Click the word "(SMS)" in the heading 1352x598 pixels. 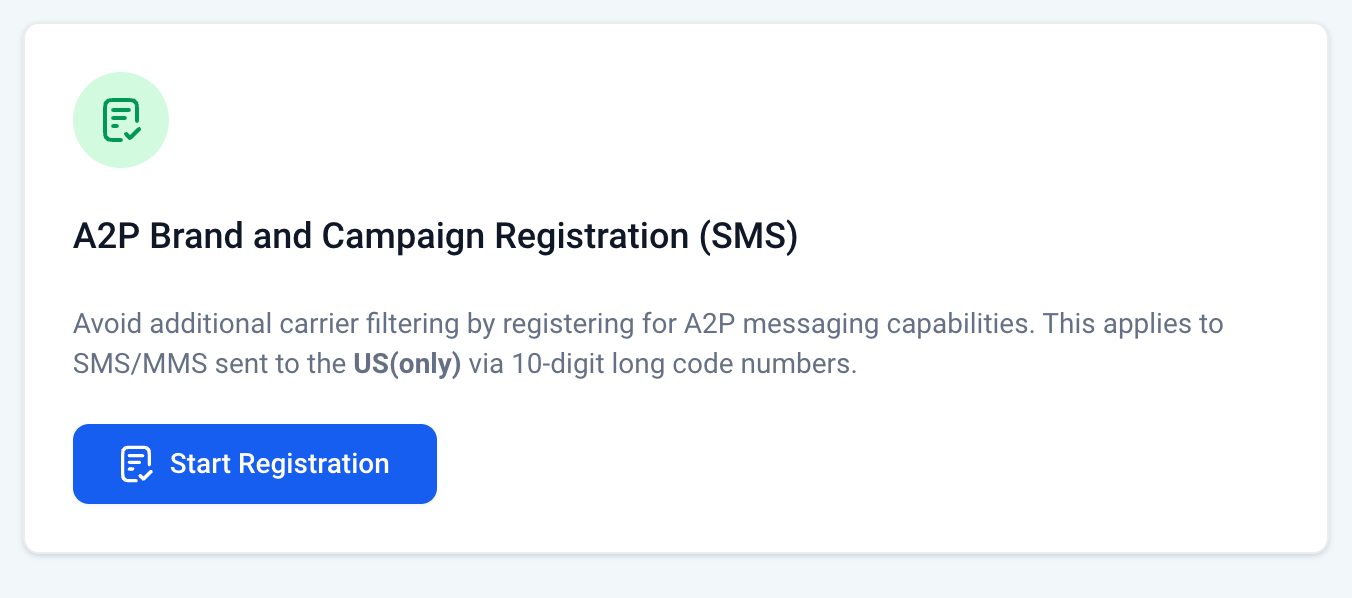(748, 237)
